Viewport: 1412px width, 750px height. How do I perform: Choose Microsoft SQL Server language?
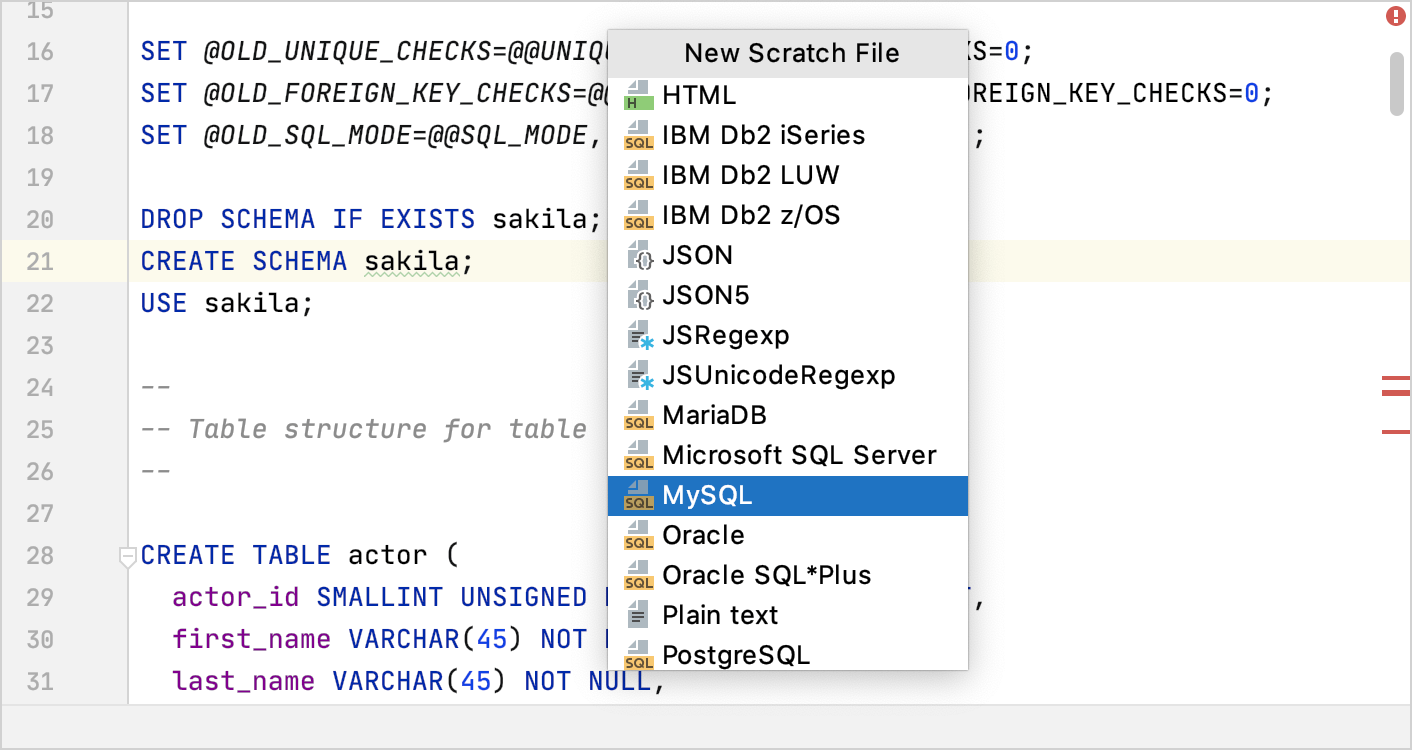point(798,456)
